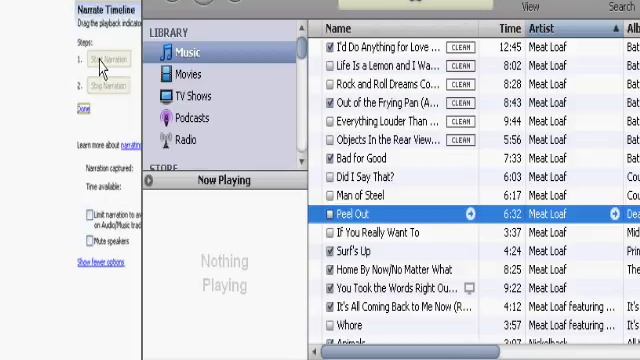This screenshot has height=360, width=640.
Task: Open the Music library icon
Action: pos(166,53)
